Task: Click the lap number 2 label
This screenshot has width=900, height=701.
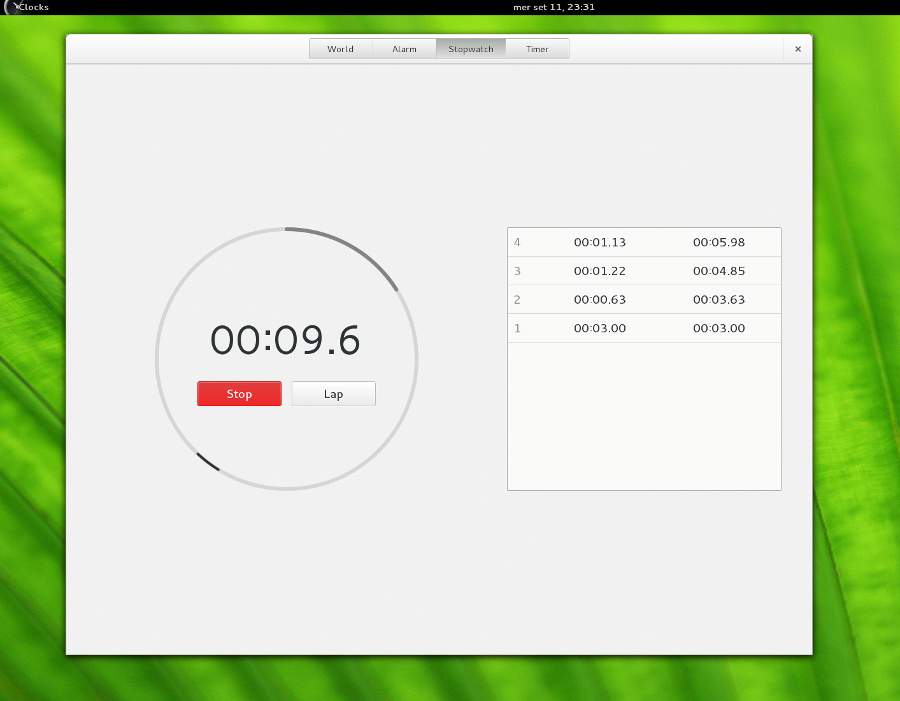Action: [x=517, y=300]
